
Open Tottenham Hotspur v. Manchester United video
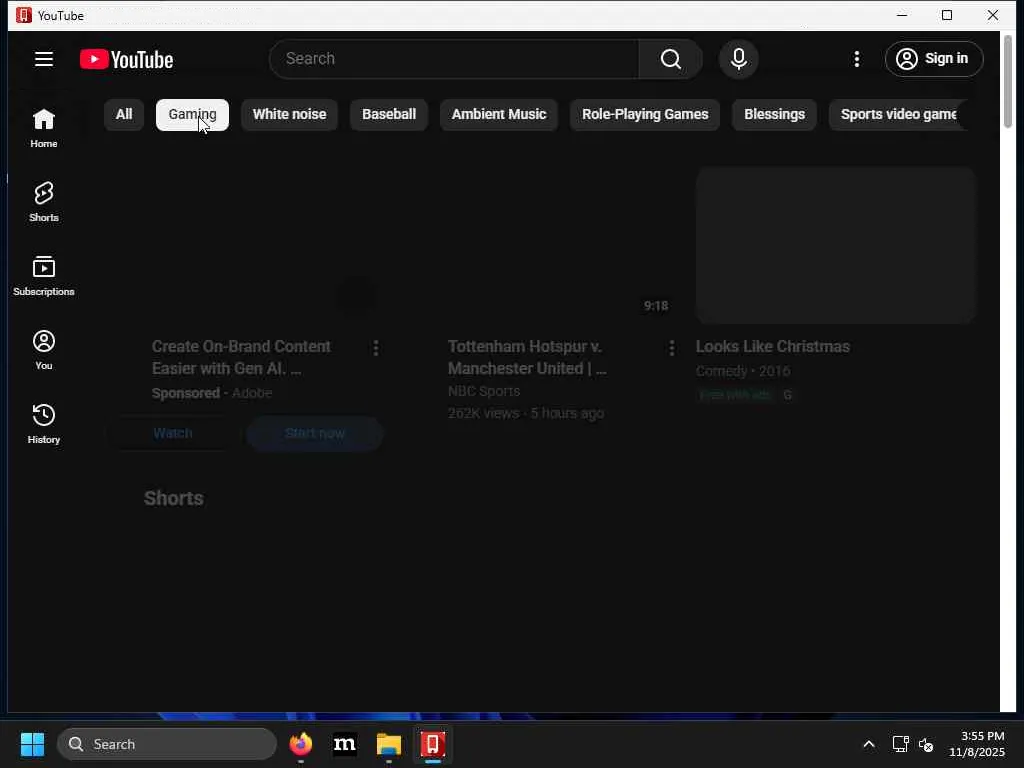coord(528,357)
